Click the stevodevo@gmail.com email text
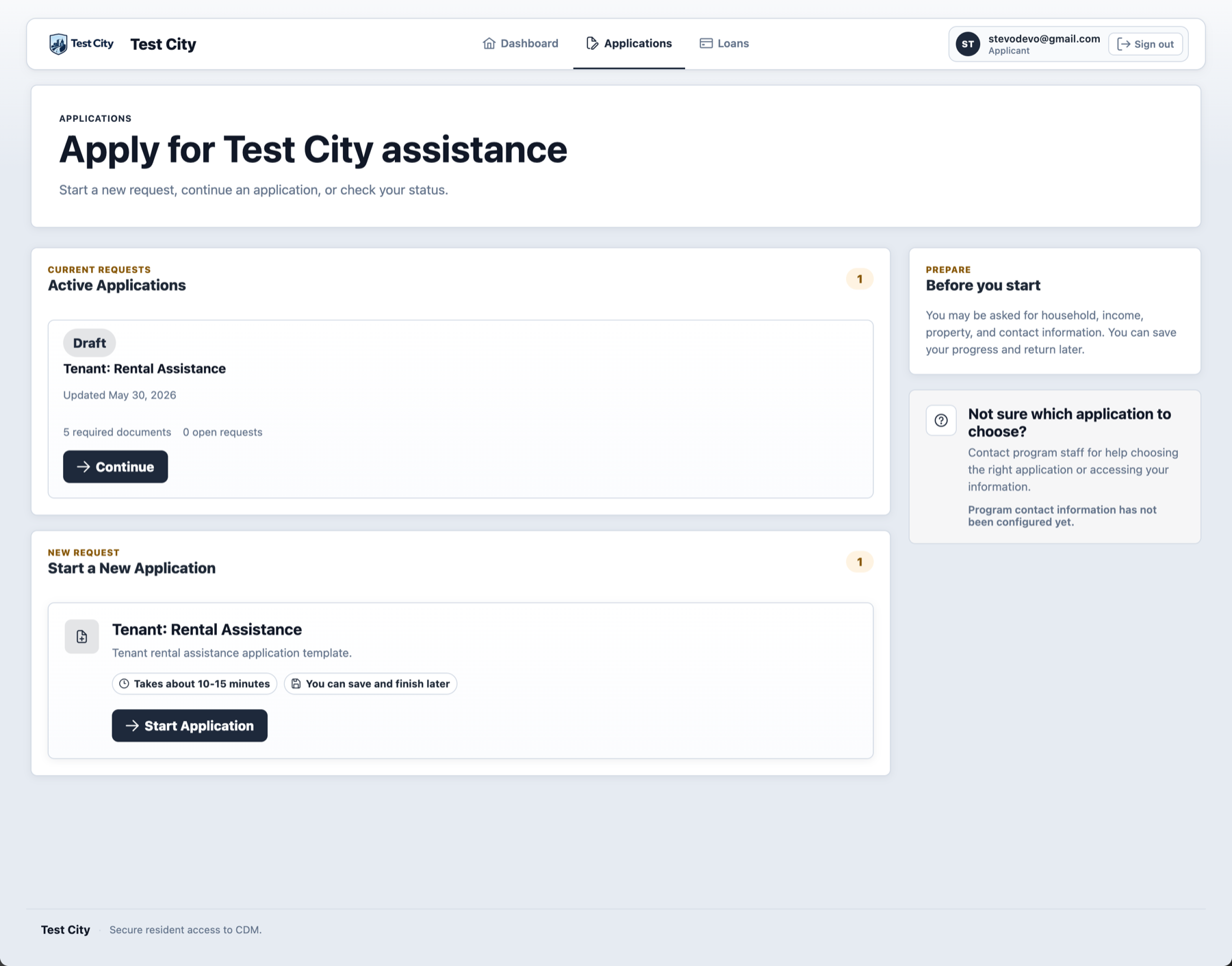1232x966 pixels. (1044, 38)
